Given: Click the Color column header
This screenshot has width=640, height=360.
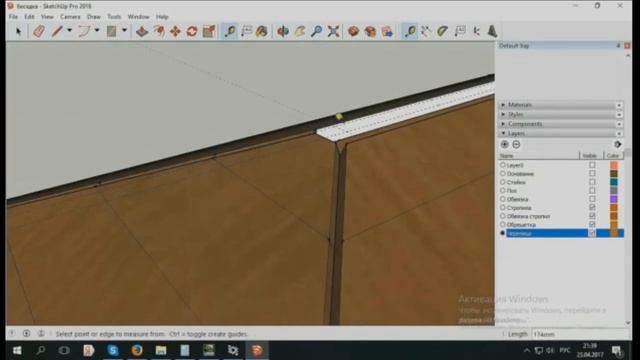Looking at the screenshot, I should pos(613,156).
